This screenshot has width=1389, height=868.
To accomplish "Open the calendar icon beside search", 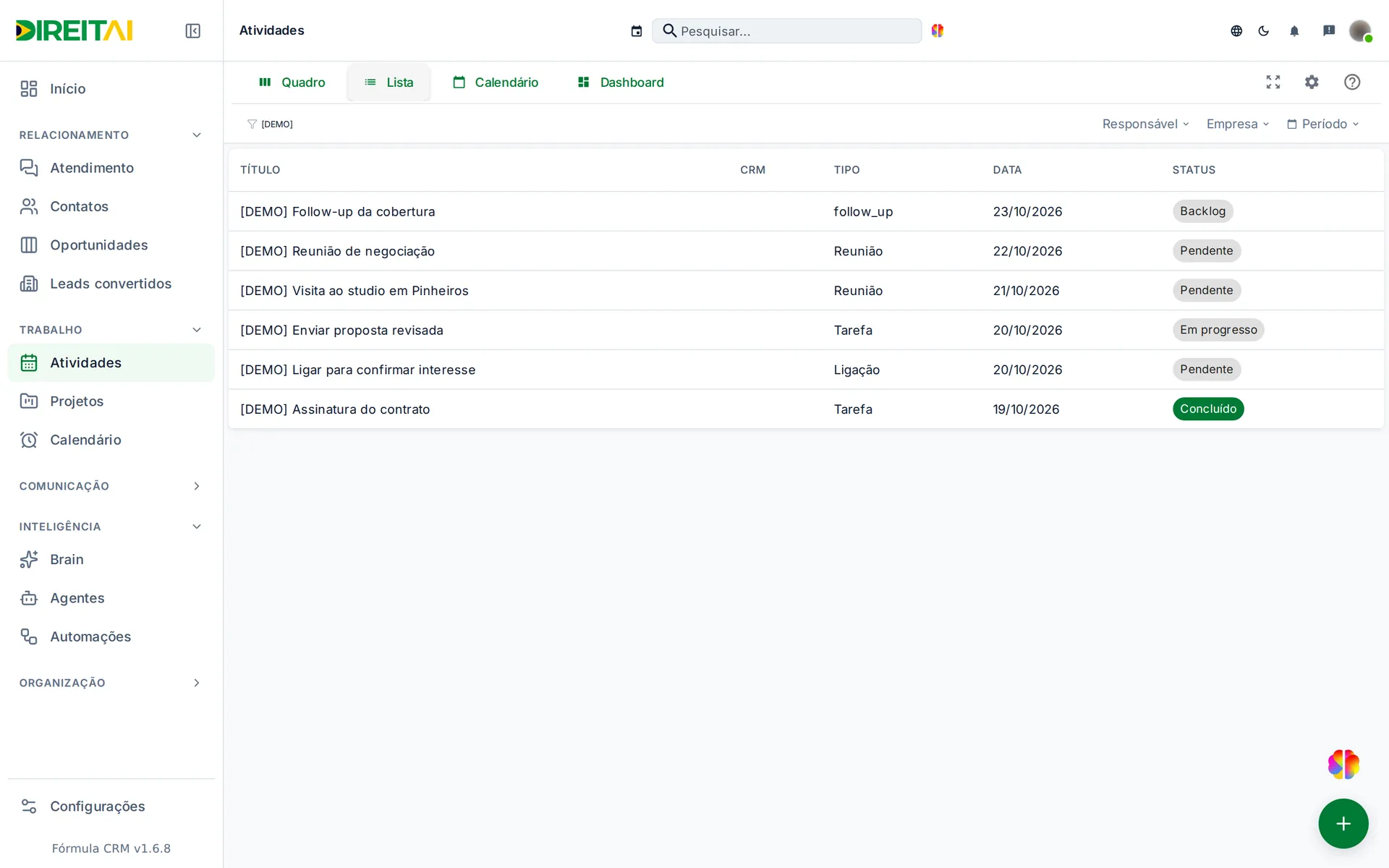I will coord(637,31).
